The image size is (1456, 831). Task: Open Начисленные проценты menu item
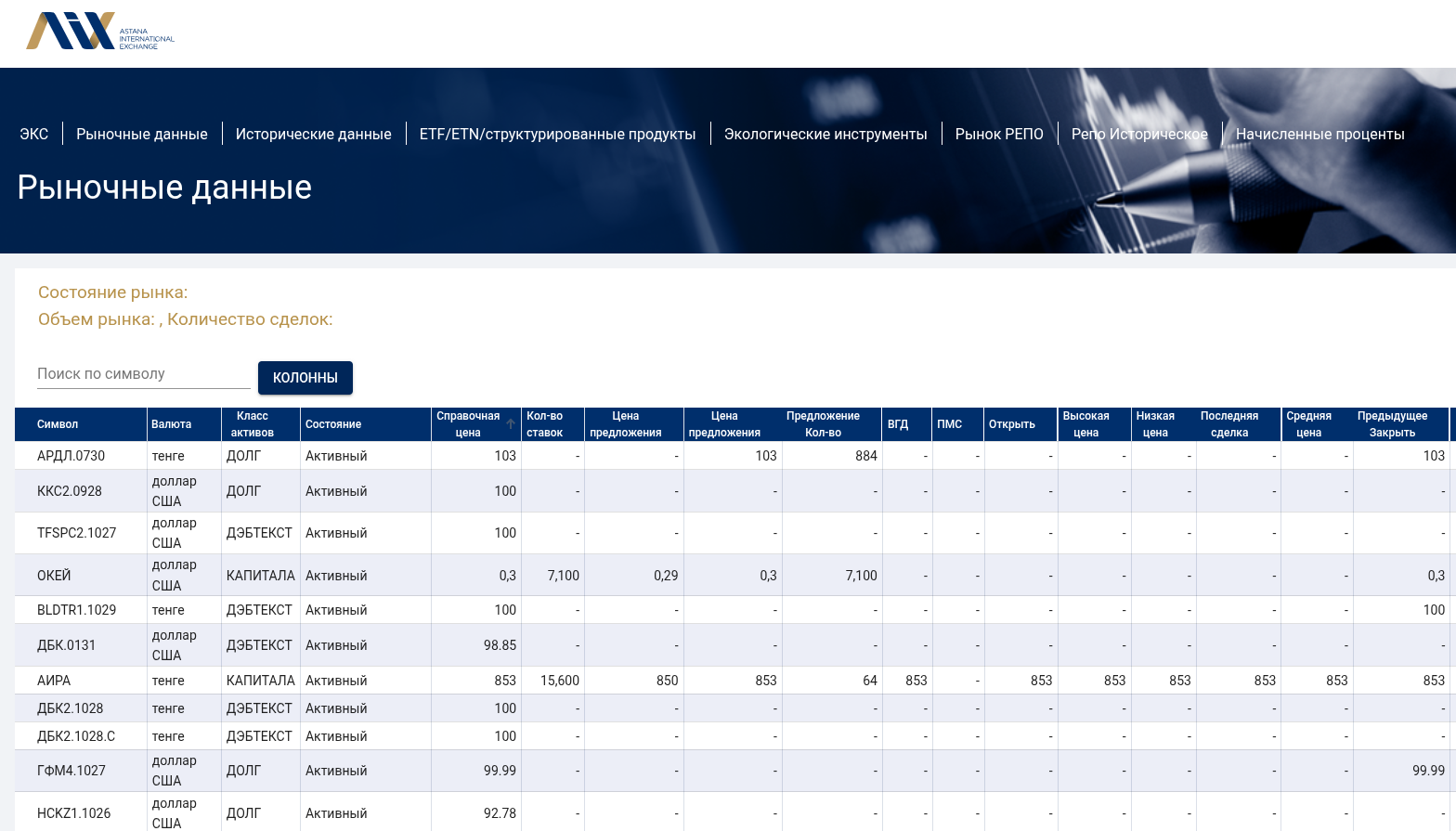pyautogui.click(x=1319, y=134)
